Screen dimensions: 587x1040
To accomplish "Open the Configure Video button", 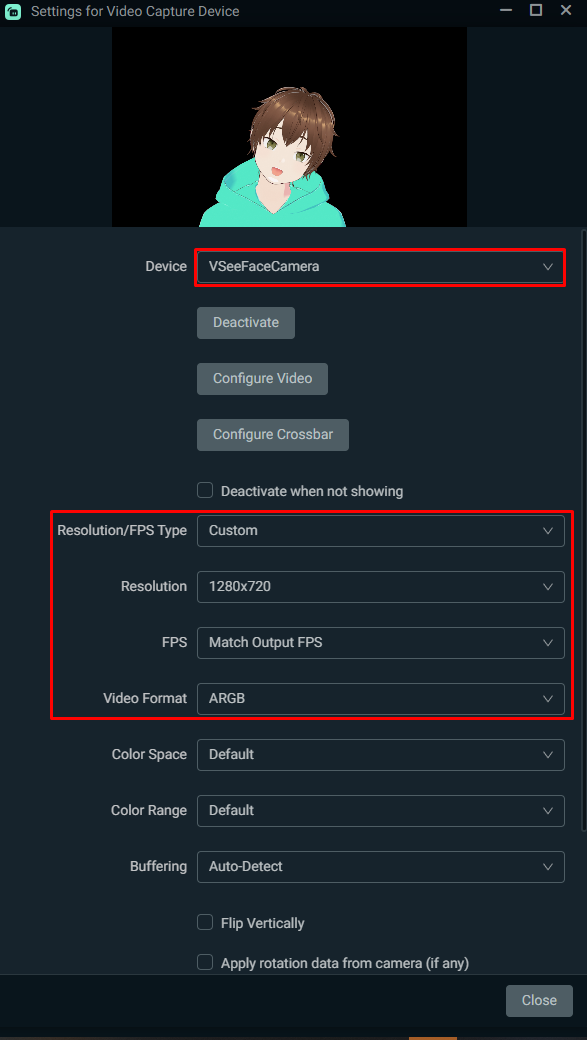I will coord(263,379).
